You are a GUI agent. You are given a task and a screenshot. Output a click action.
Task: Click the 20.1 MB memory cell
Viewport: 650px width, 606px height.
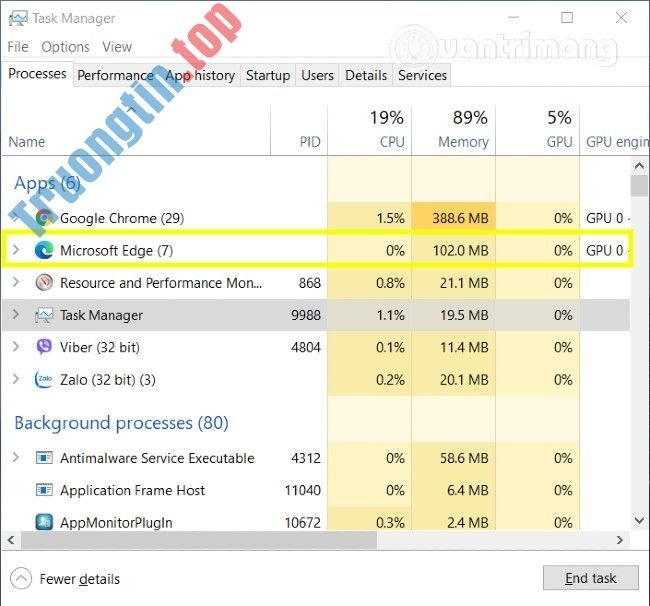[454, 379]
